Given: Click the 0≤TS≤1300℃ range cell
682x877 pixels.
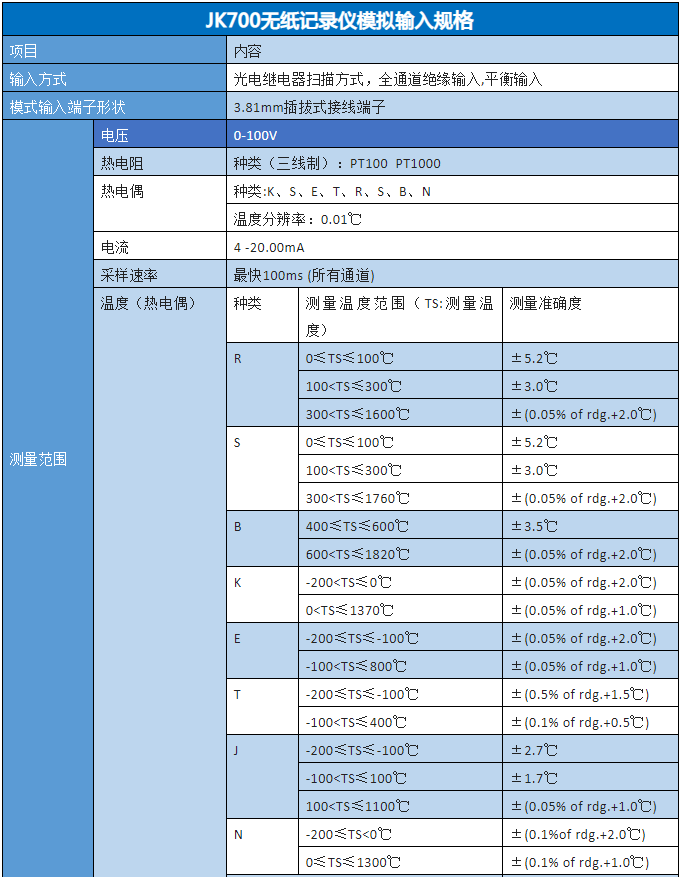Looking at the screenshot, I should tap(401, 862).
